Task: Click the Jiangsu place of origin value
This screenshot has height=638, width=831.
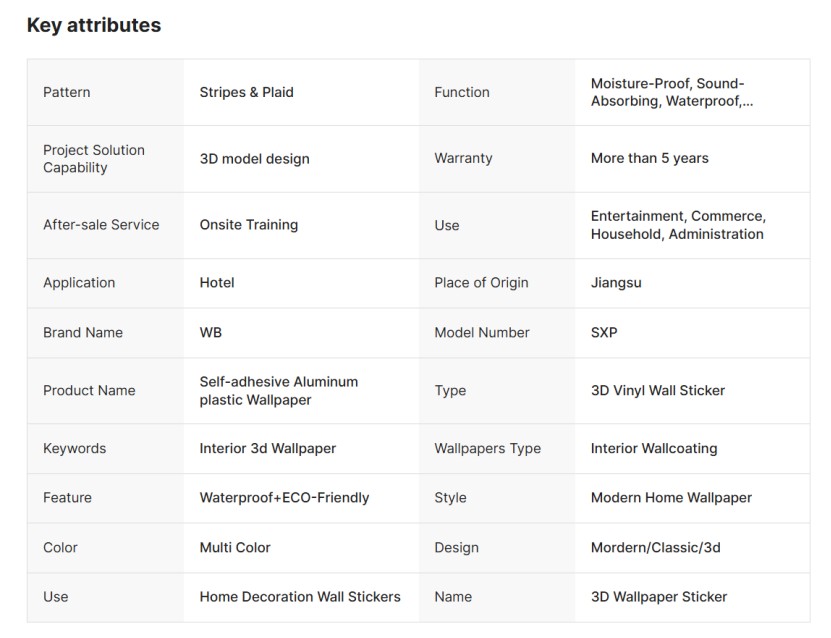Action: [616, 283]
